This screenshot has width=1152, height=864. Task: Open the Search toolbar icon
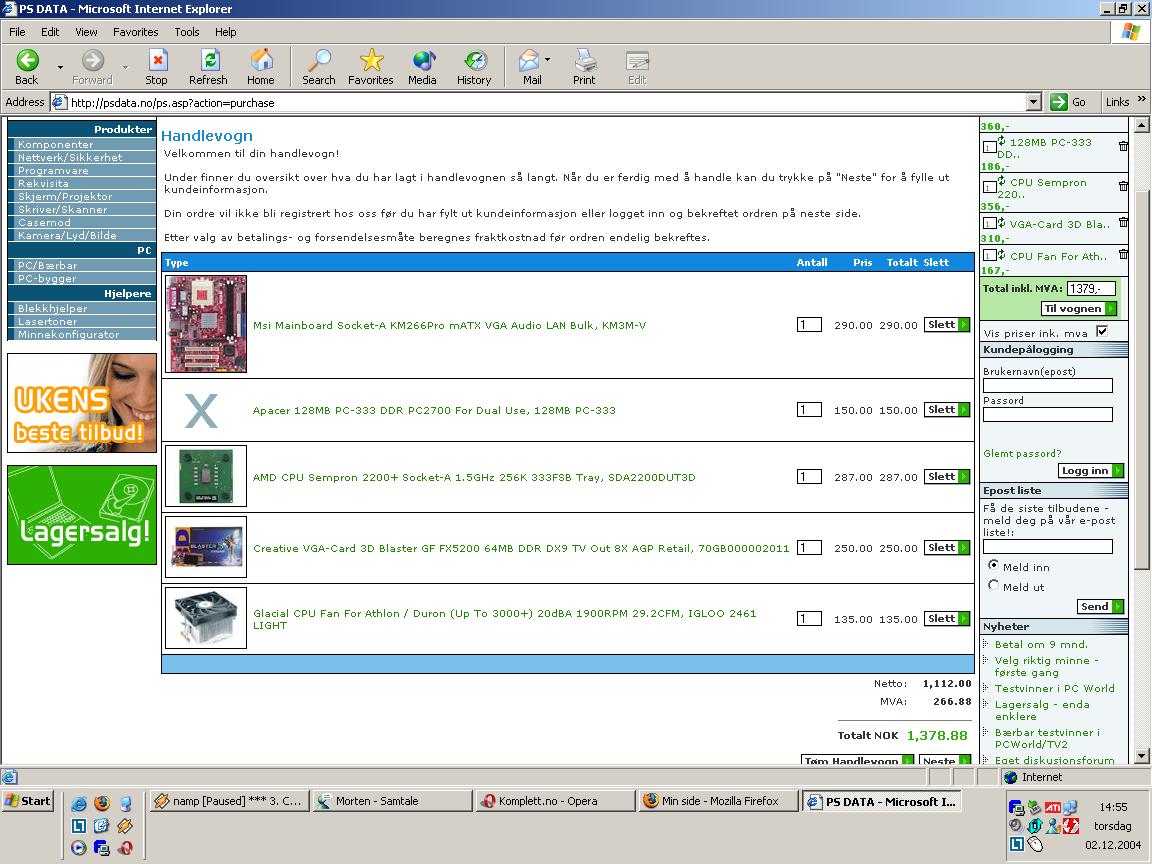click(318, 68)
